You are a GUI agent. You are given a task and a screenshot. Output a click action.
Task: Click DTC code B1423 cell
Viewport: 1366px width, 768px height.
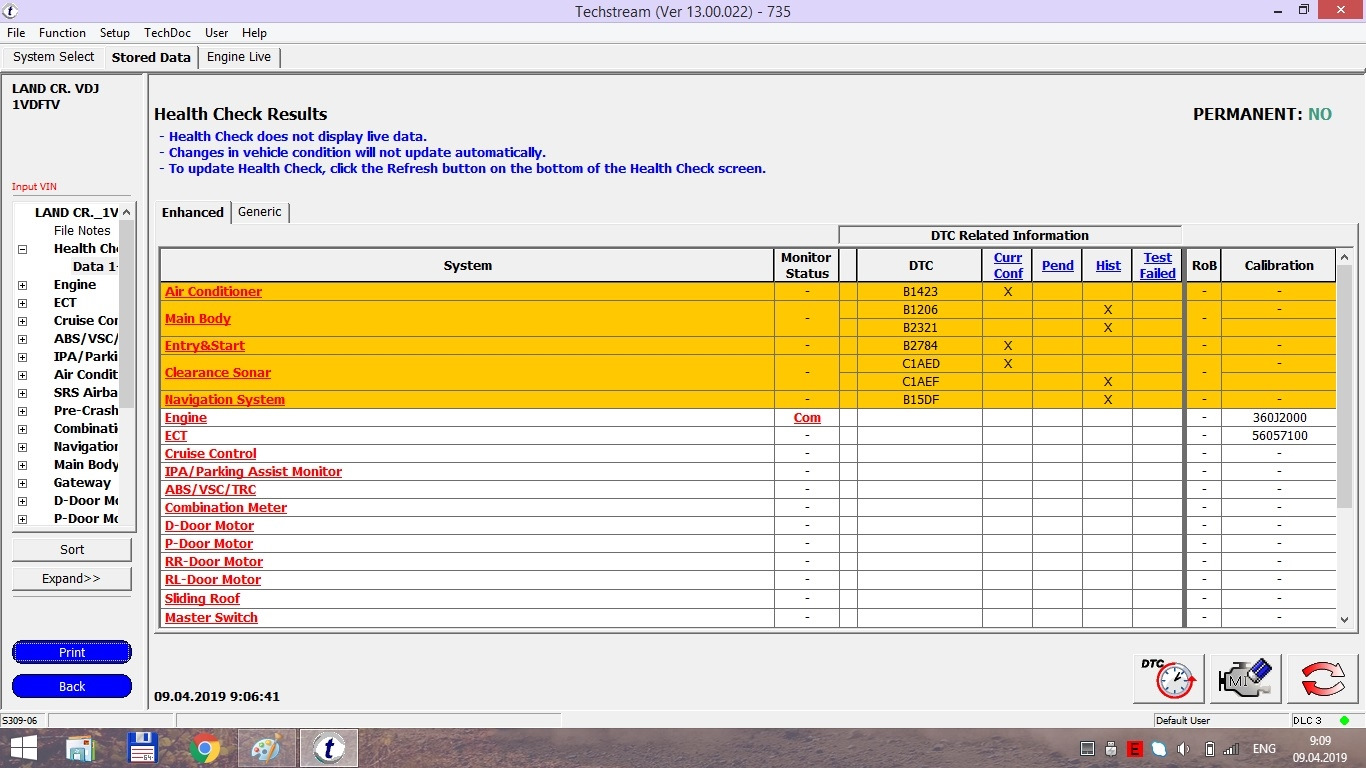click(x=920, y=292)
